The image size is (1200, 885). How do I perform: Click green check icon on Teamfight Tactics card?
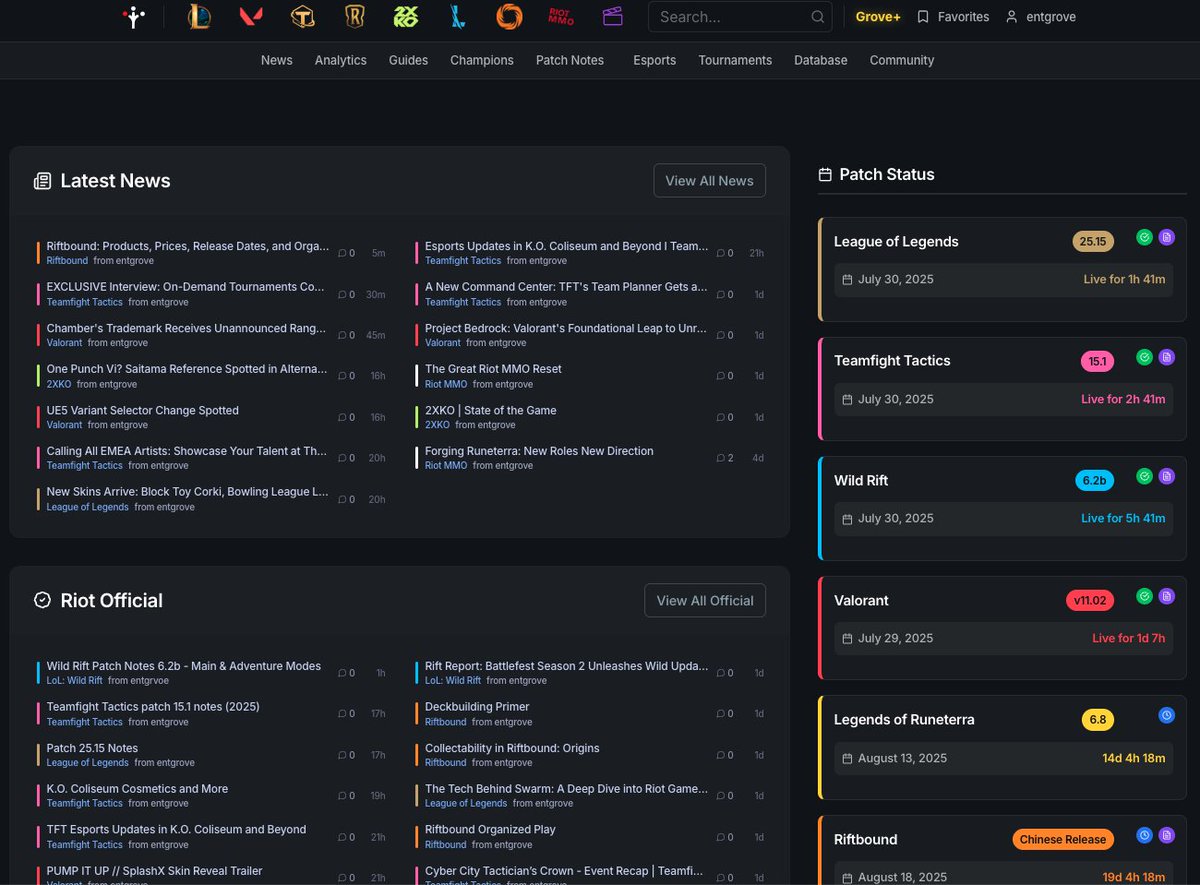pos(1145,357)
